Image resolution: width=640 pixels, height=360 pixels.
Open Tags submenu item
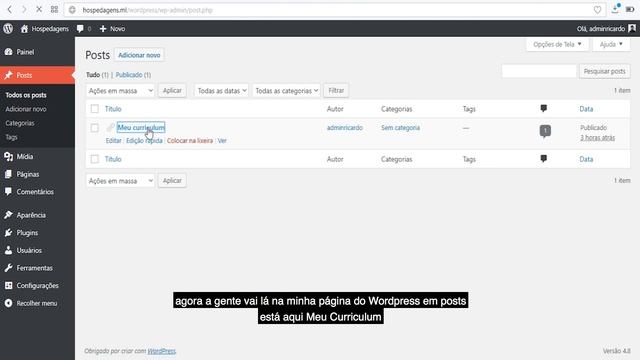tap(11, 137)
